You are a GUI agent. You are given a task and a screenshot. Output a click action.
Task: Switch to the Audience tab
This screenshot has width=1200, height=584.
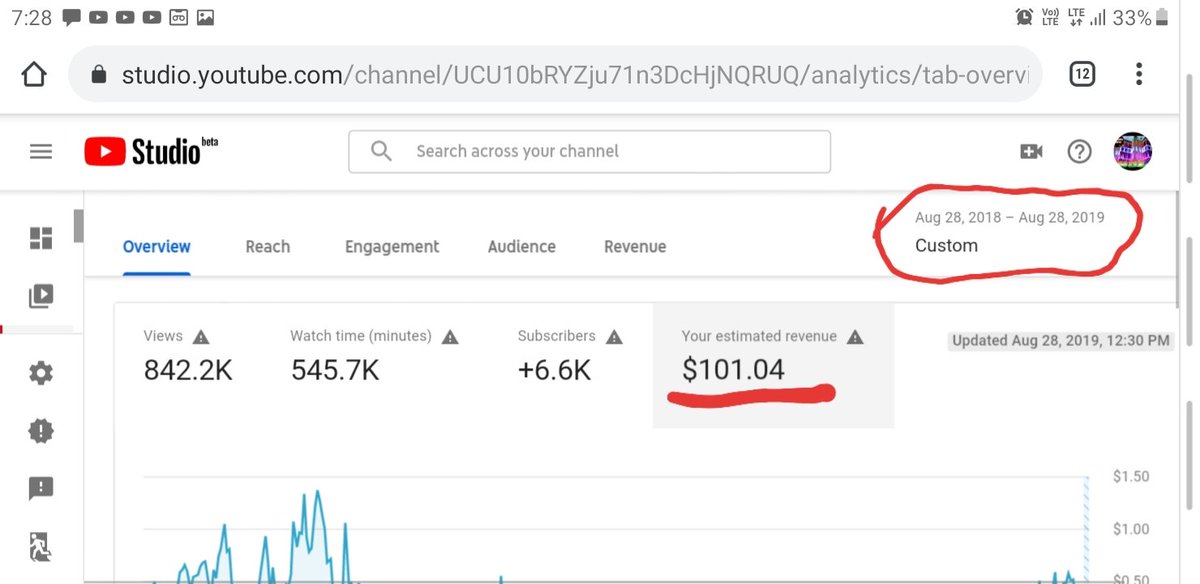tap(522, 247)
